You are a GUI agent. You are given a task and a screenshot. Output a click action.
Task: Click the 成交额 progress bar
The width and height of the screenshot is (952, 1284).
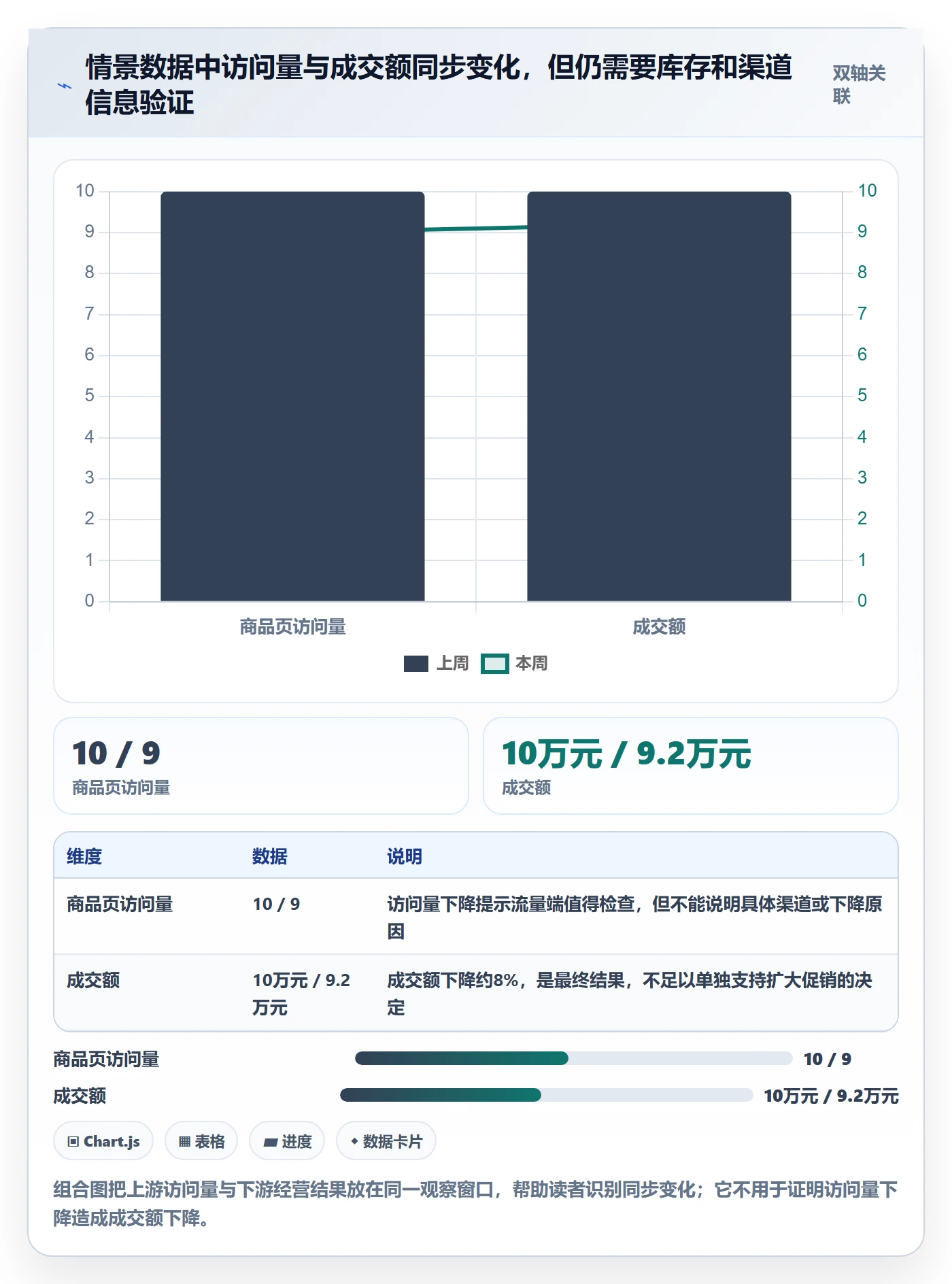click(546, 1095)
